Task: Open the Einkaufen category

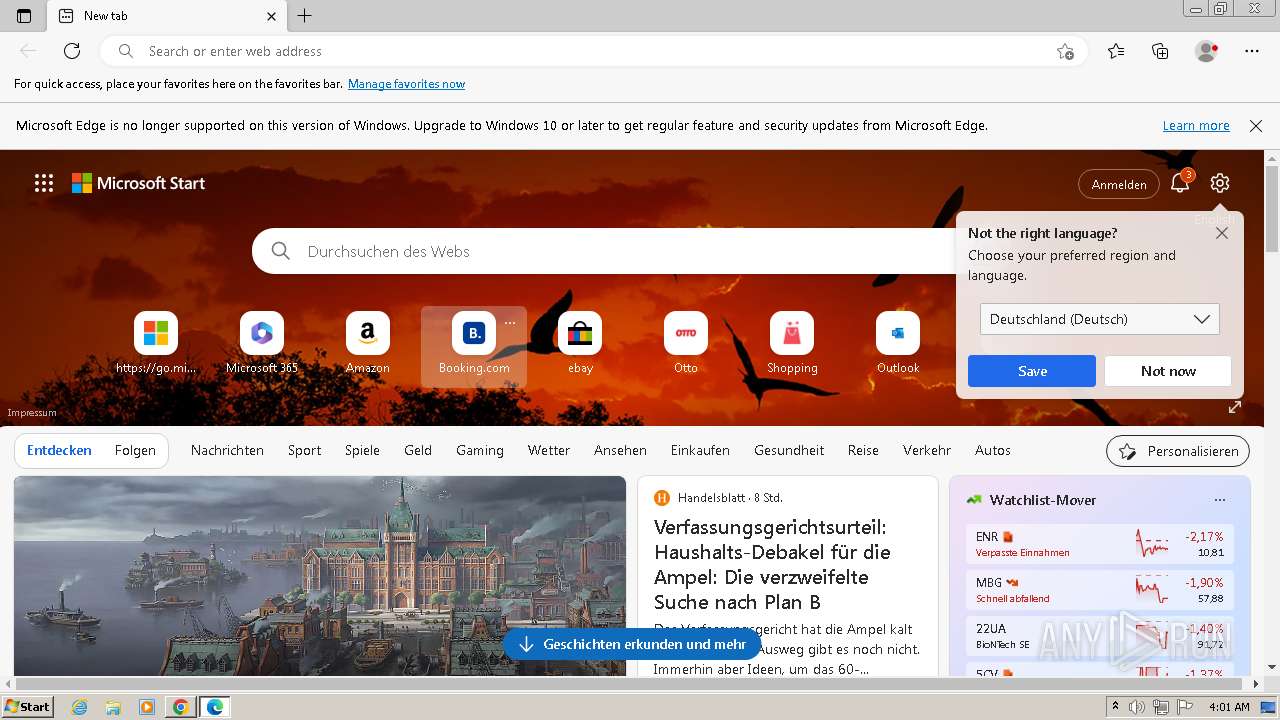Action: 700,451
